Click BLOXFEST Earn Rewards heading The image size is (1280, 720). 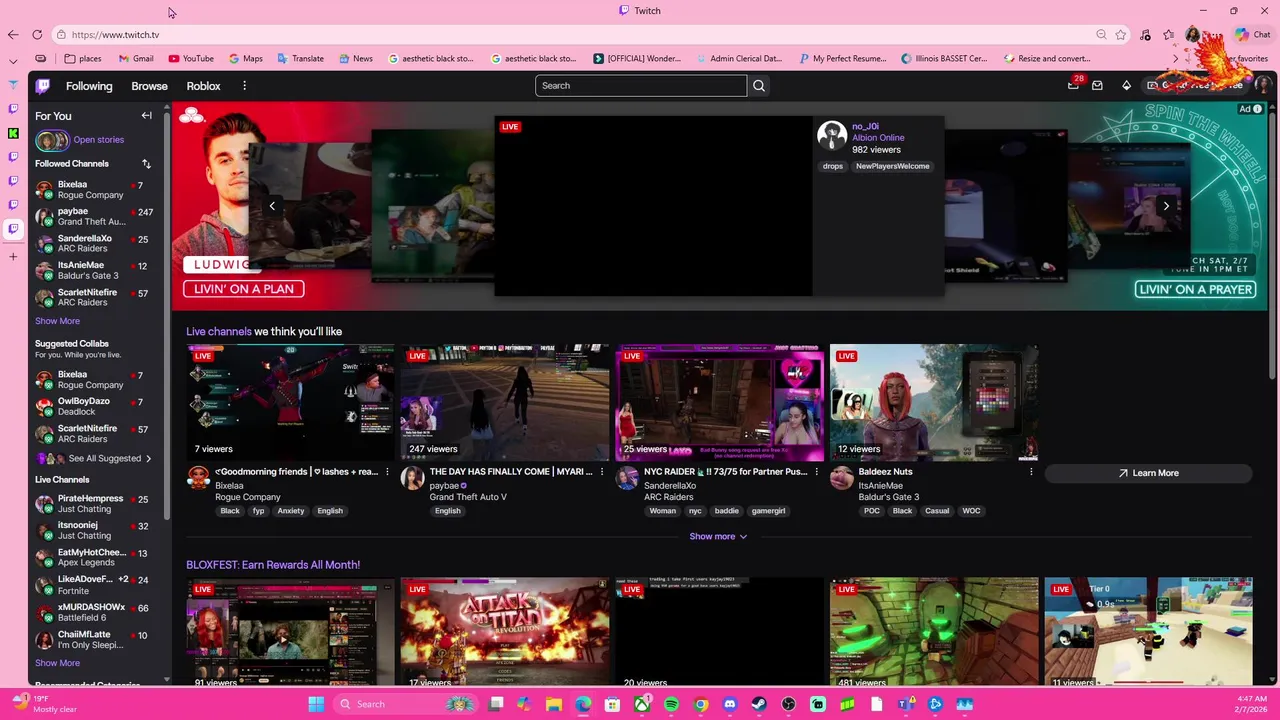point(273,565)
